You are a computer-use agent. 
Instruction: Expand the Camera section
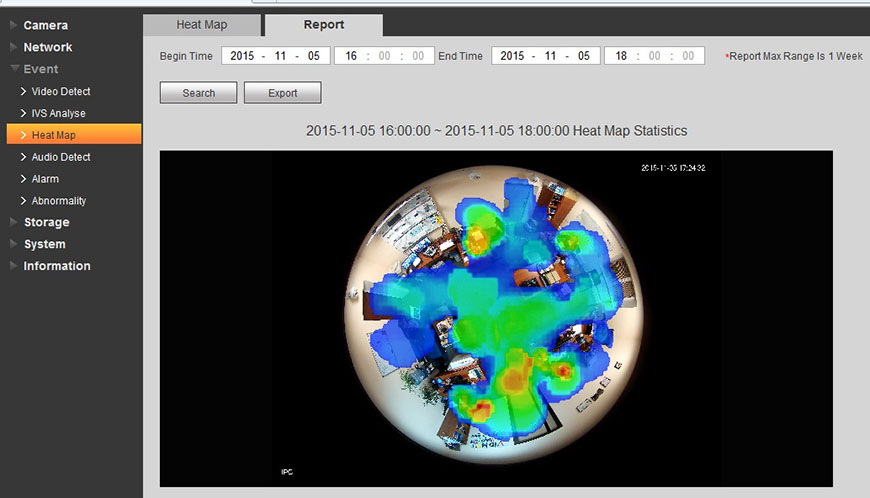click(45, 25)
